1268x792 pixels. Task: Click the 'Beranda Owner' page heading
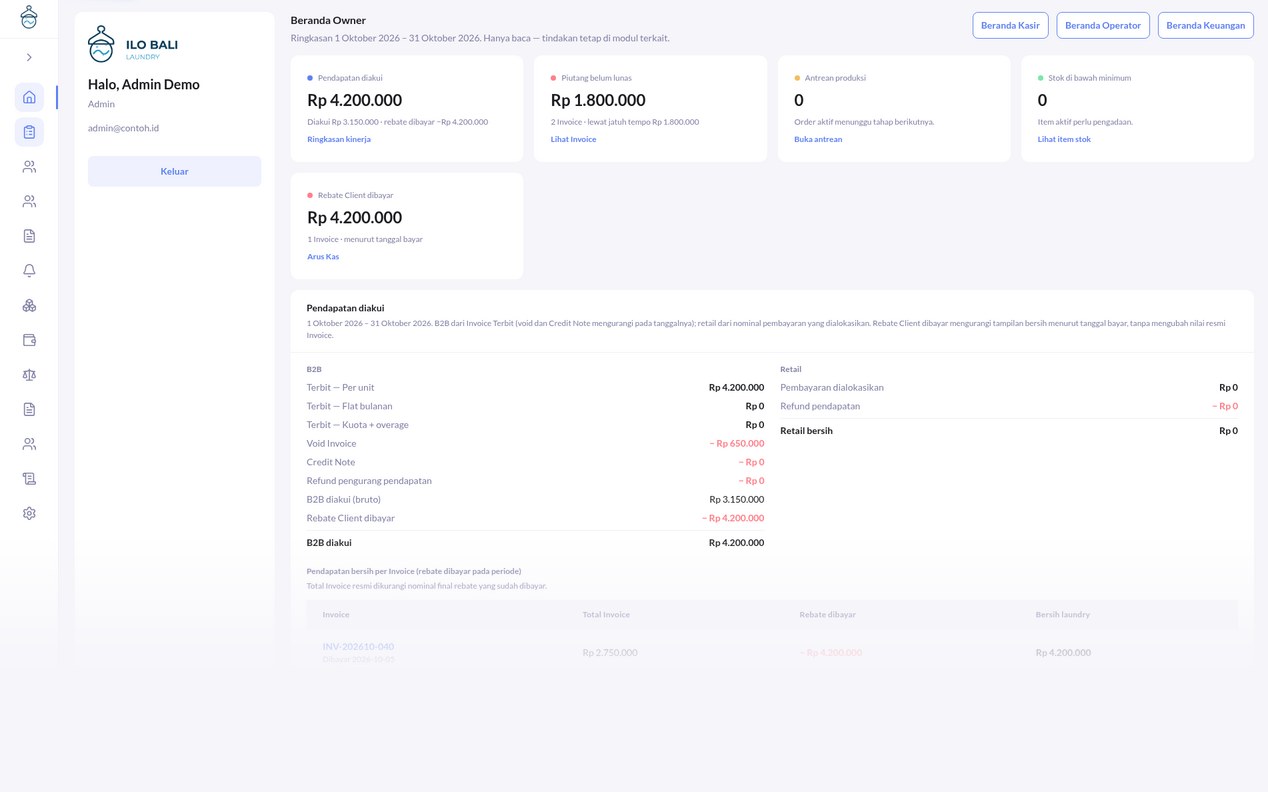(x=328, y=20)
